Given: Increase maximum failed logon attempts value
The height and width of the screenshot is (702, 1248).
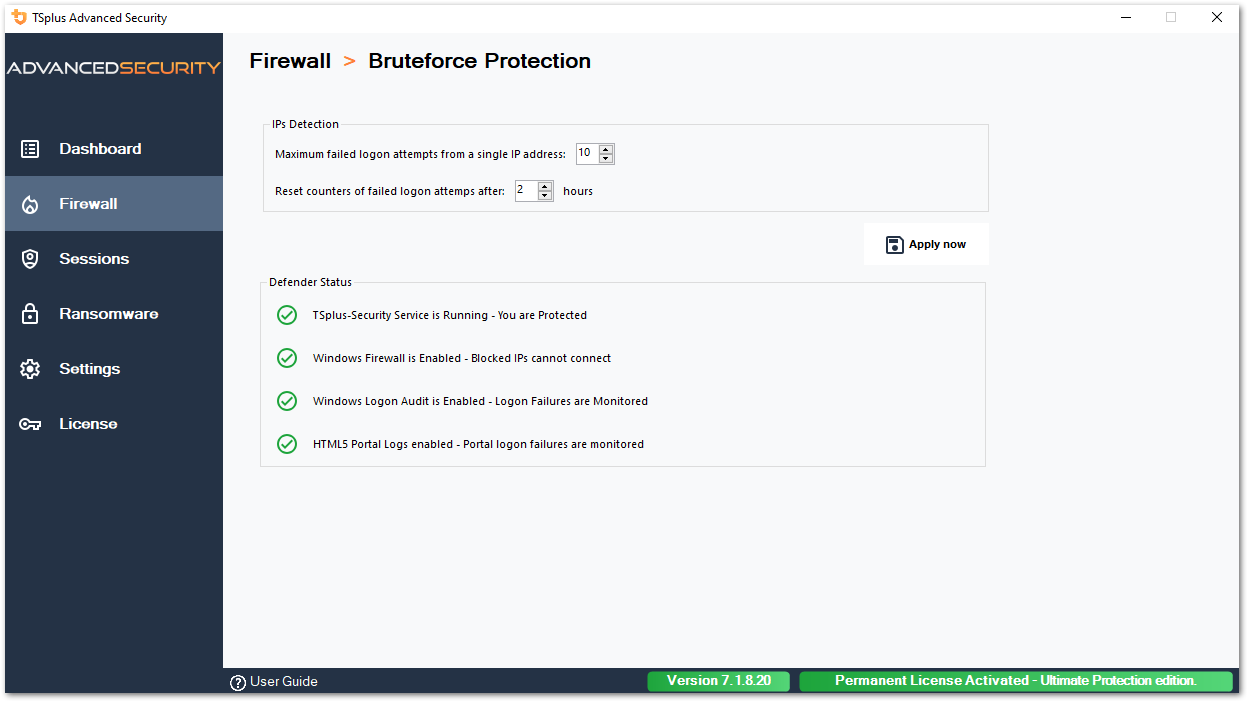Looking at the screenshot, I should (x=606, y=150).
